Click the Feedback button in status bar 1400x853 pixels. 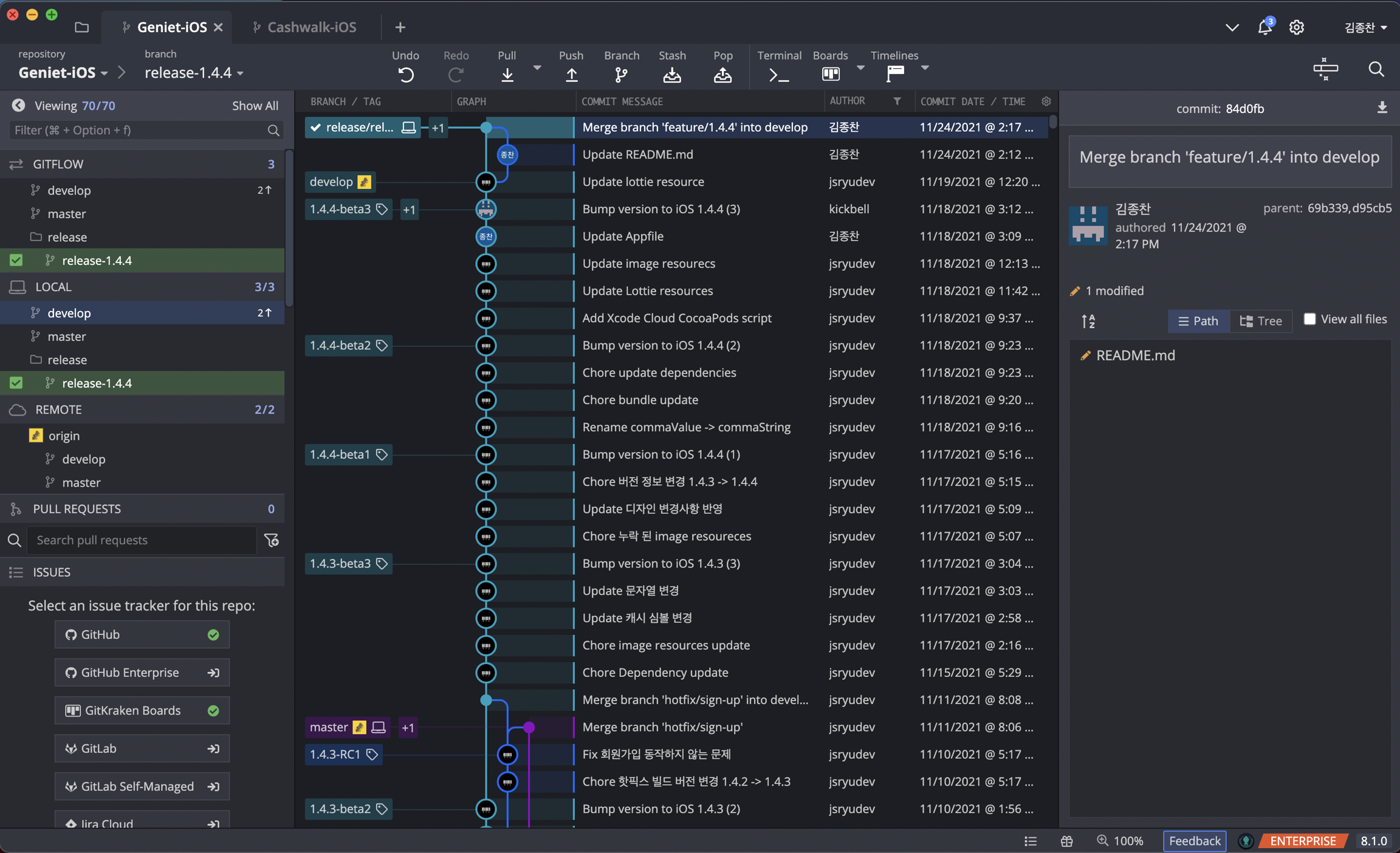pyautogui.click(x=1194, y=840)
